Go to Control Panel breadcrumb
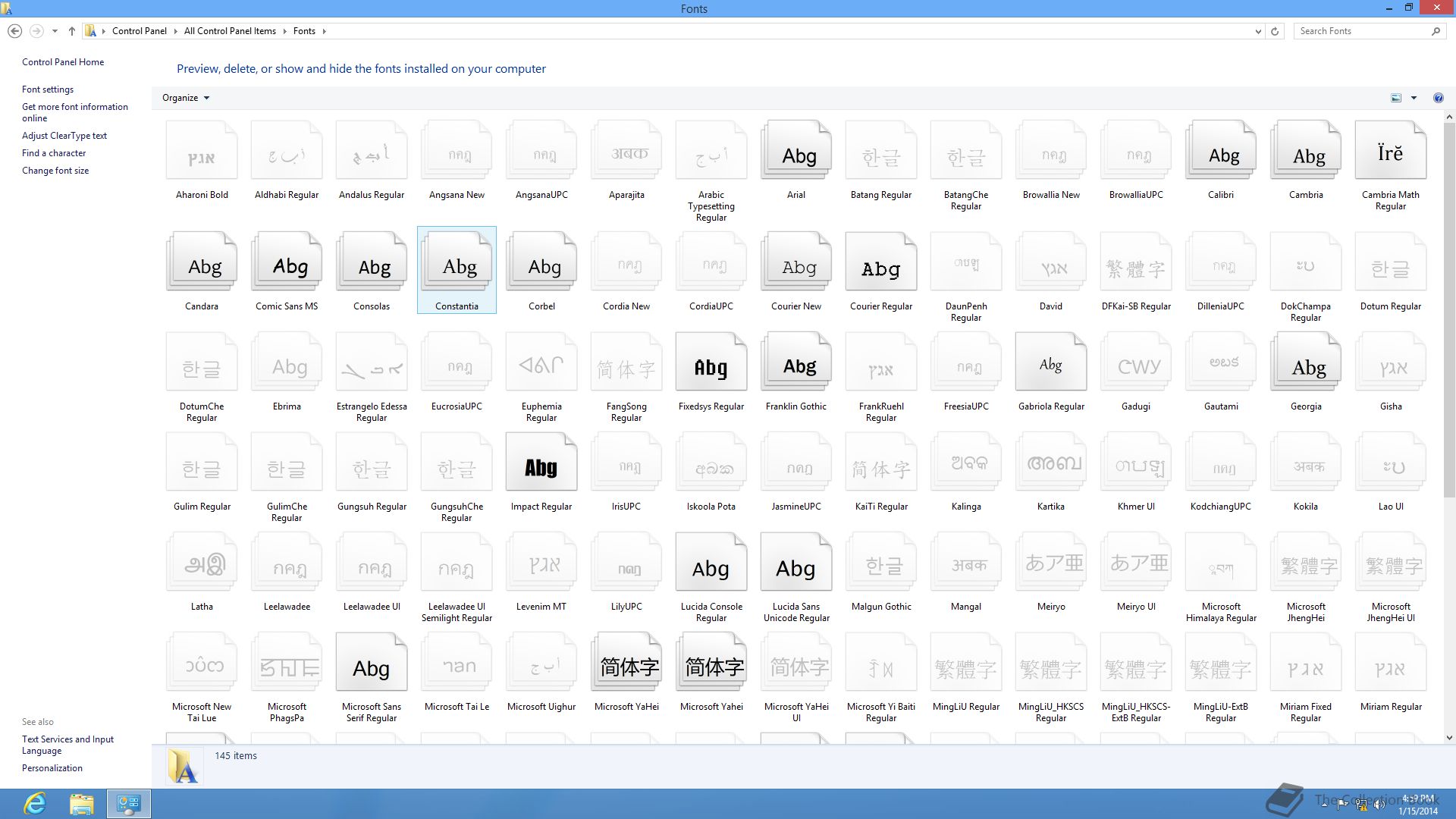The image size is (1456, 819). pos(140,31)
